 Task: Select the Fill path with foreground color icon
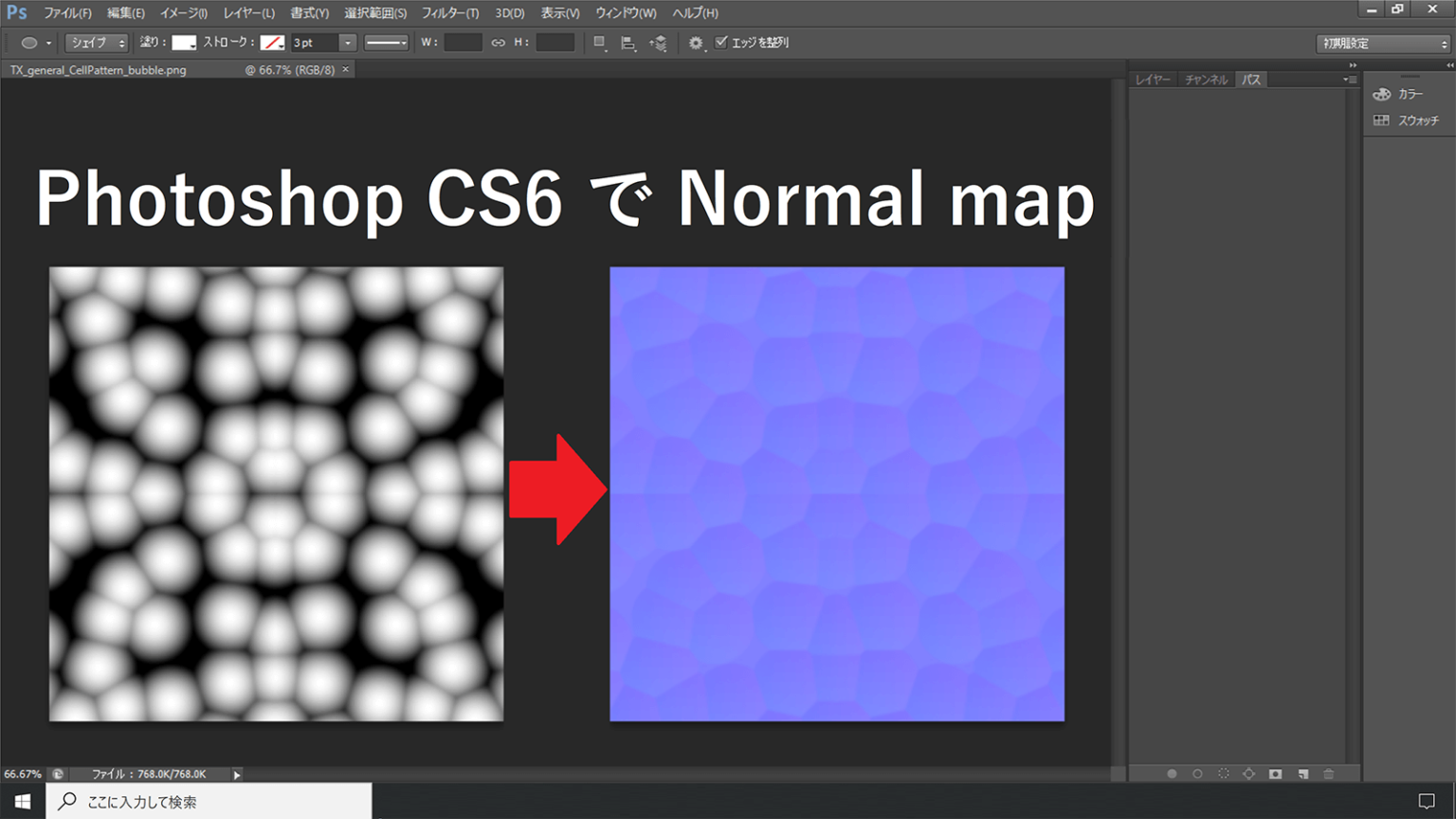[1172, 773]
